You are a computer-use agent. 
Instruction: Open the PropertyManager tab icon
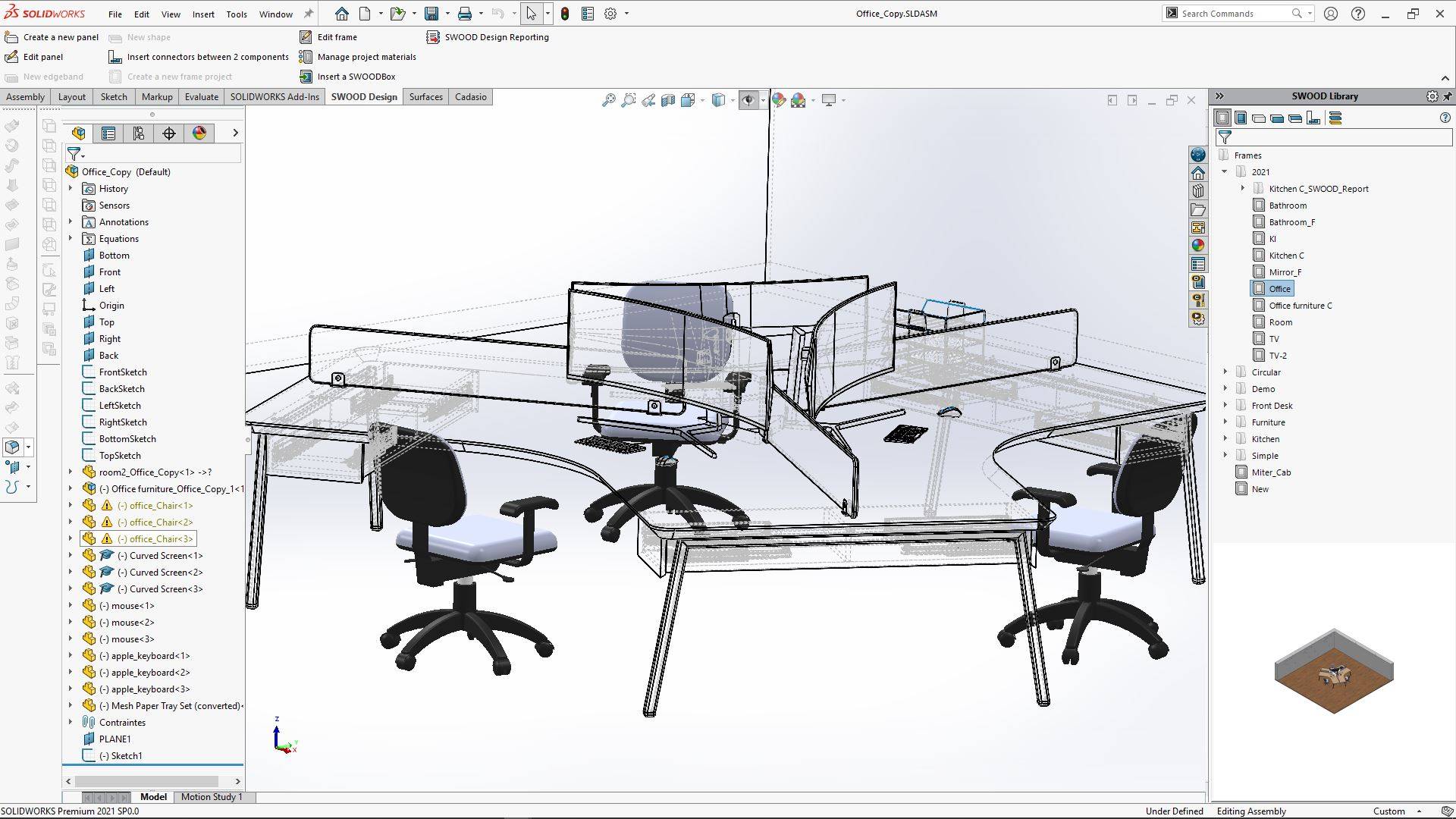tap(108, 133)
